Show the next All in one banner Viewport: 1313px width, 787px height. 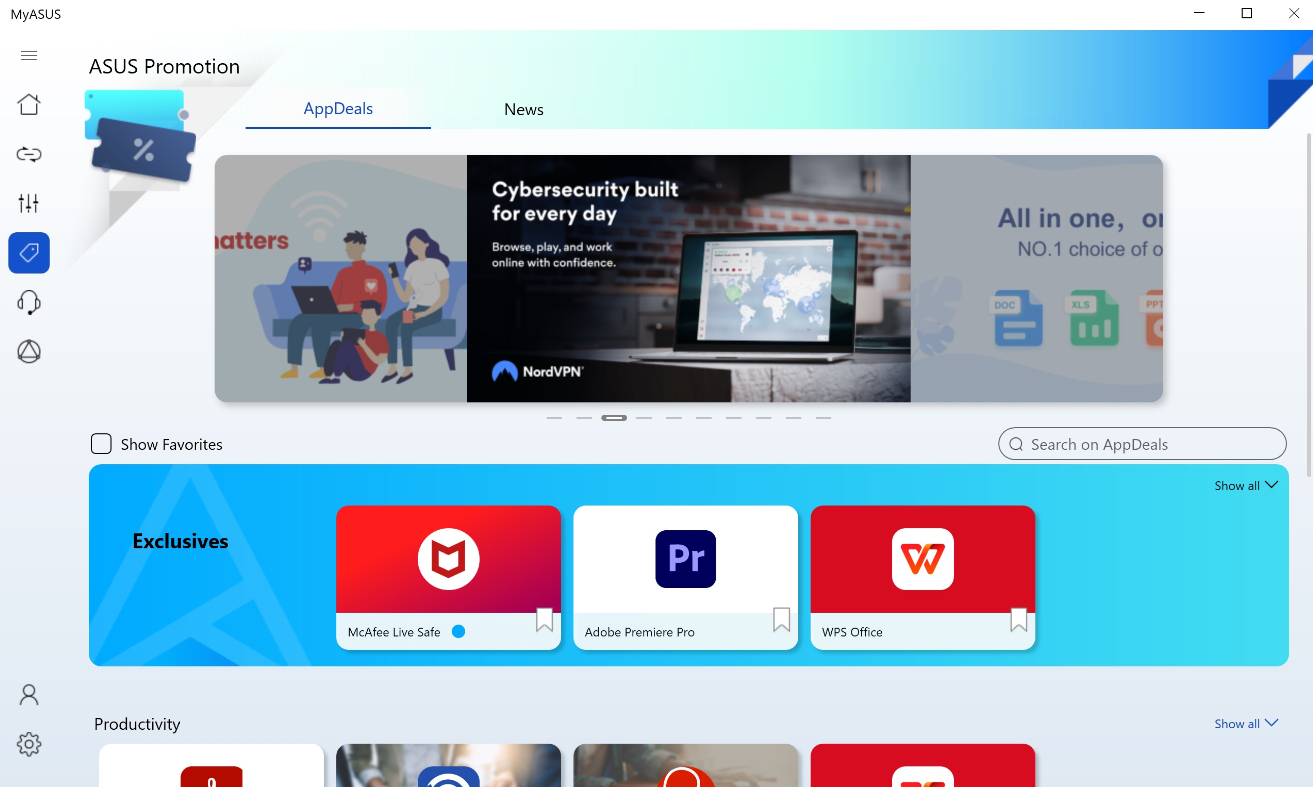[x=1037, y=279]
